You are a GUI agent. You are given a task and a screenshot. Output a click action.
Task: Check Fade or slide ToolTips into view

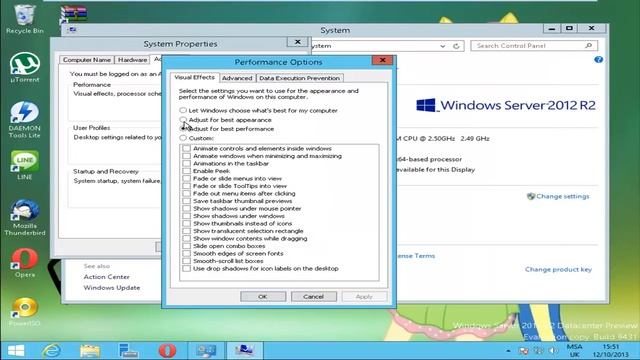(x=187, y=186)
